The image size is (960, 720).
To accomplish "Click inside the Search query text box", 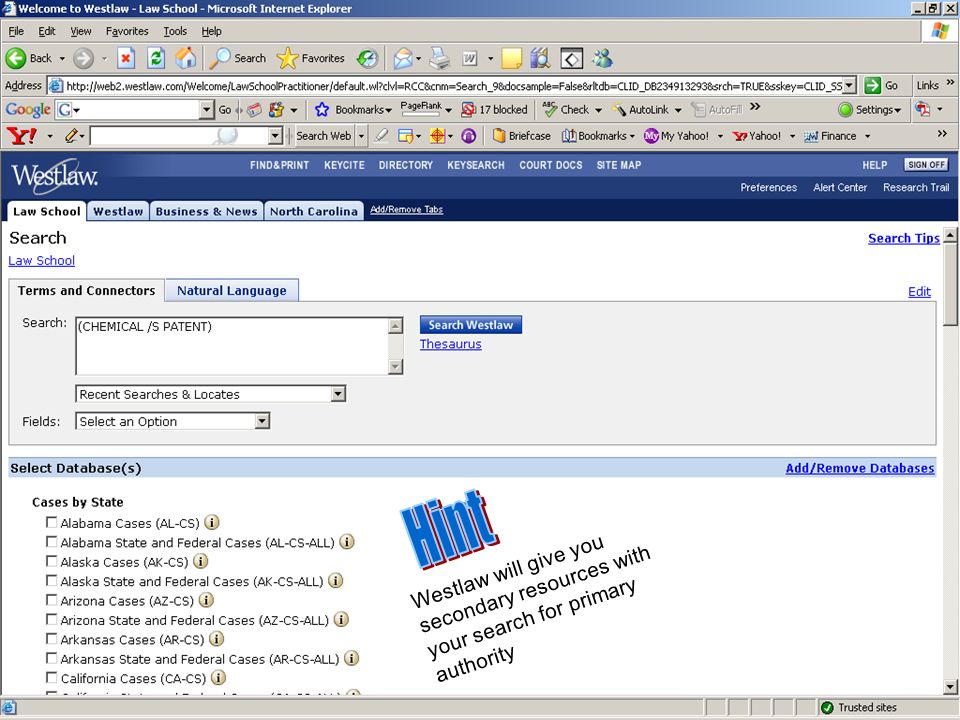I will coord(232,345).
